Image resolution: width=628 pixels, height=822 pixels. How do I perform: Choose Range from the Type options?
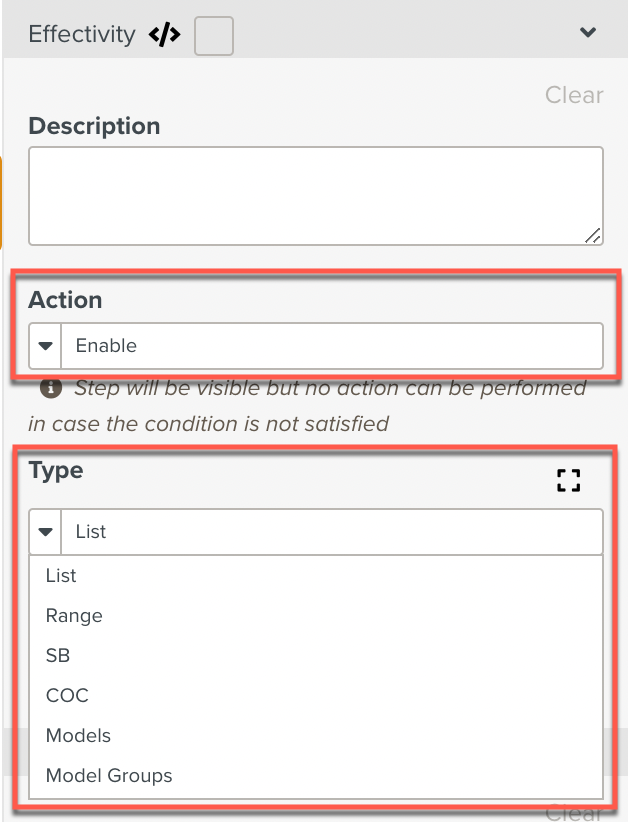(74, 616)
